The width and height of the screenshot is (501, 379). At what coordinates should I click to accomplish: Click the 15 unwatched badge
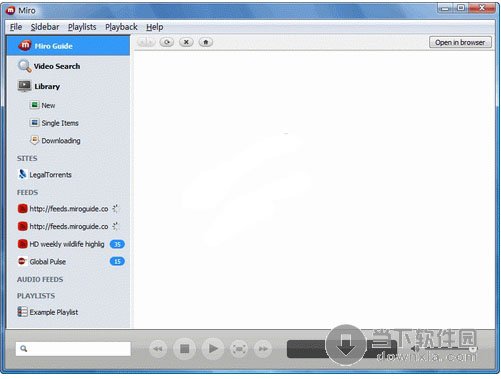[117, 261]
